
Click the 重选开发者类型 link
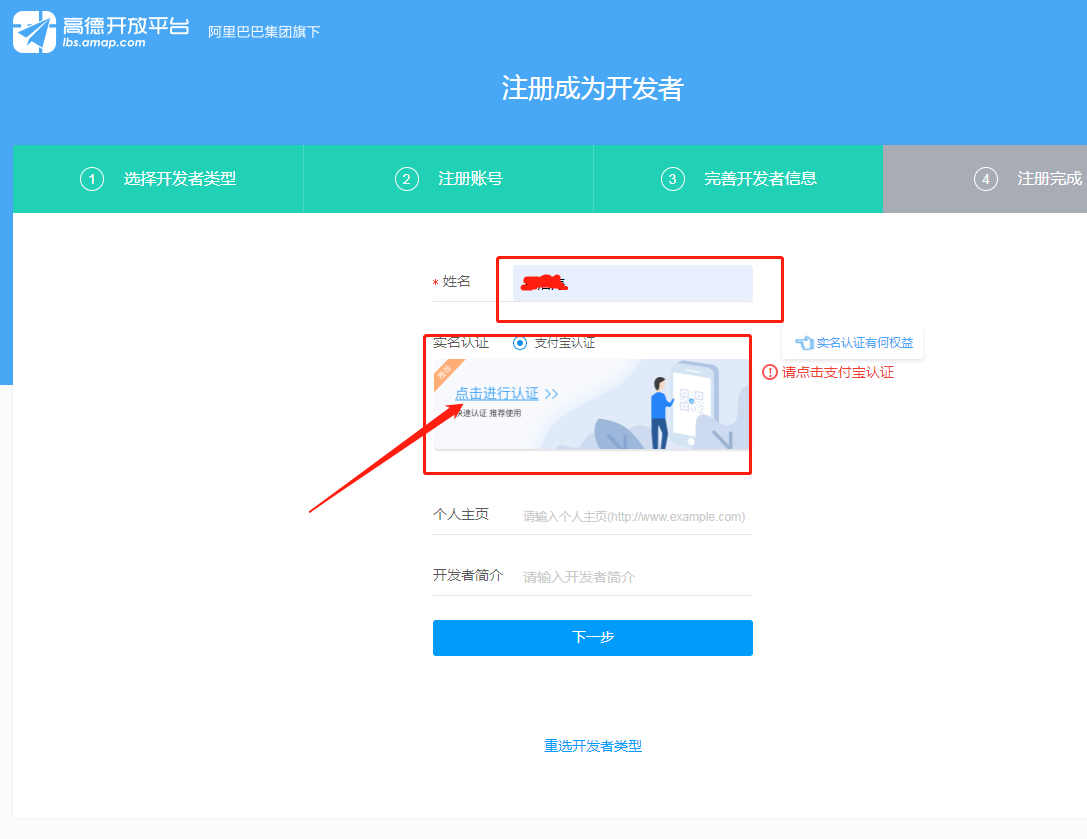pyautogui.click(x=592, y=746)
